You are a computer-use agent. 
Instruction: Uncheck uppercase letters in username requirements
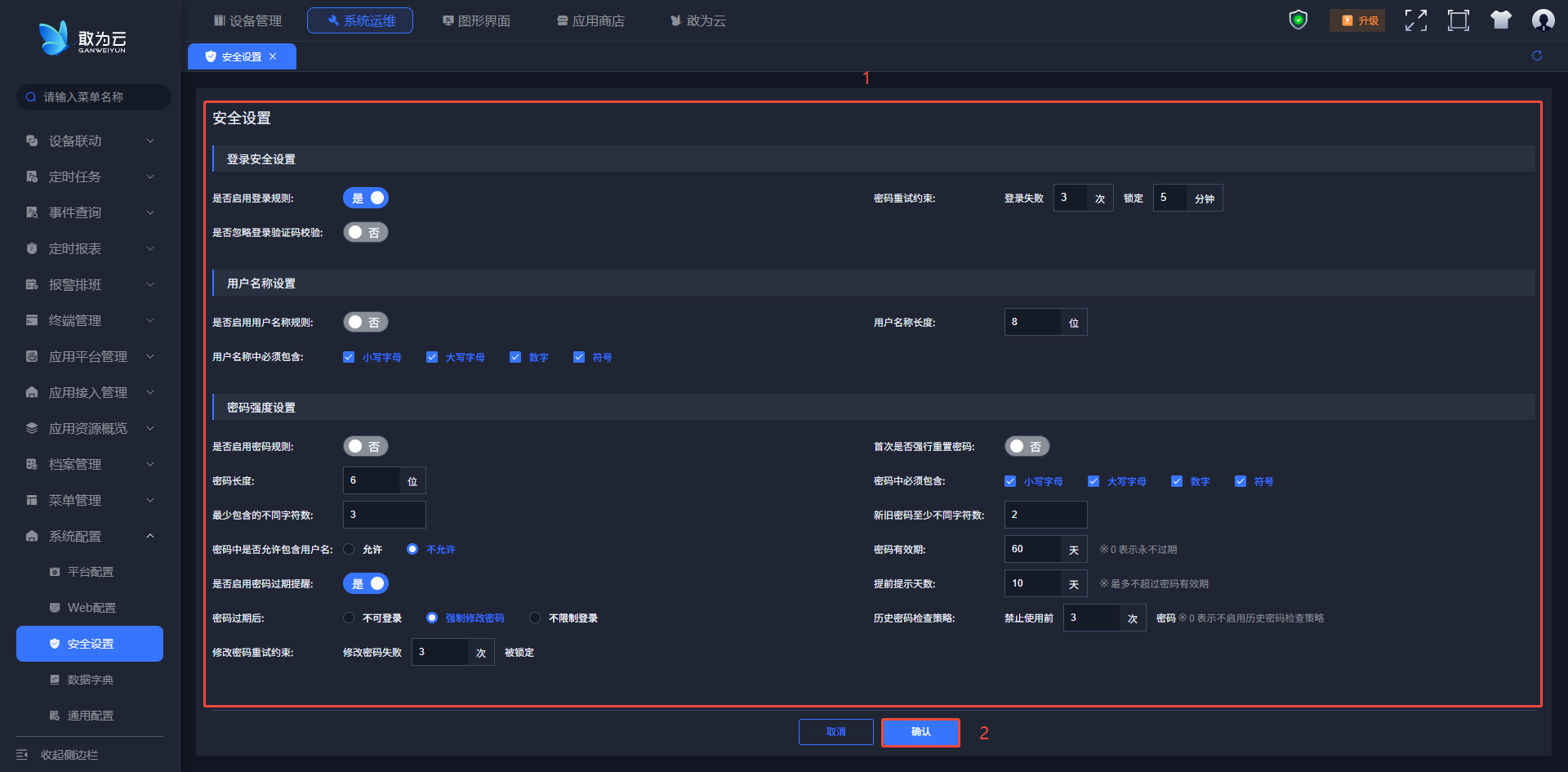coord(432,357)
